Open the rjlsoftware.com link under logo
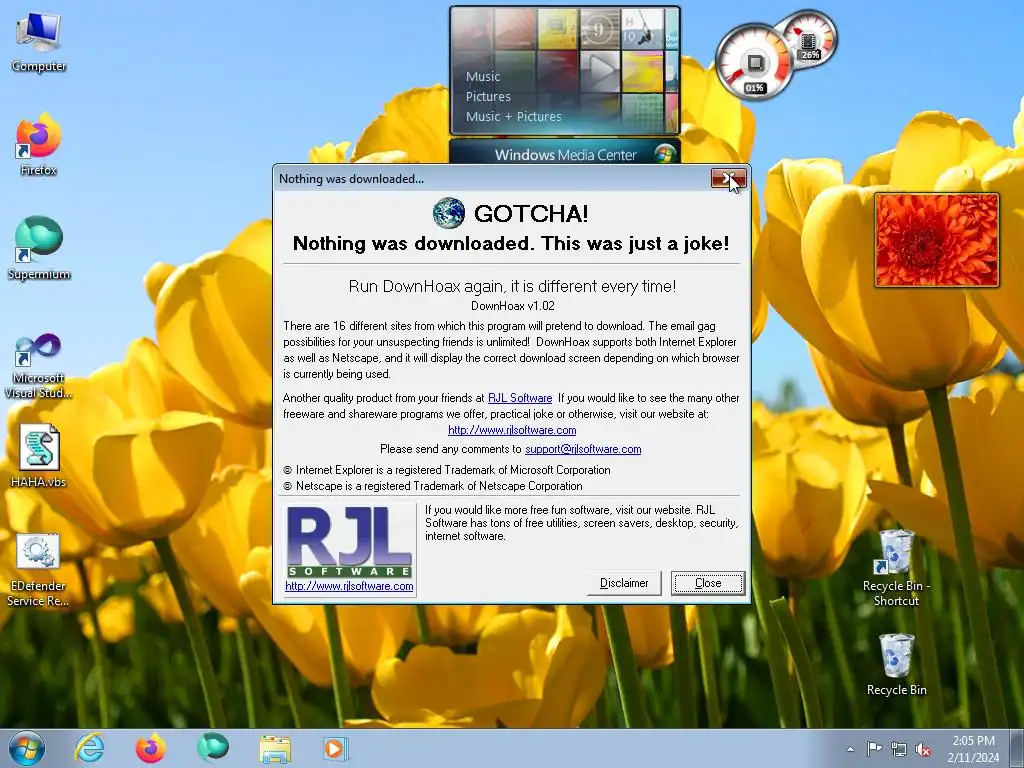This screenshot has width=1024, height=768. tap(349, 586)
